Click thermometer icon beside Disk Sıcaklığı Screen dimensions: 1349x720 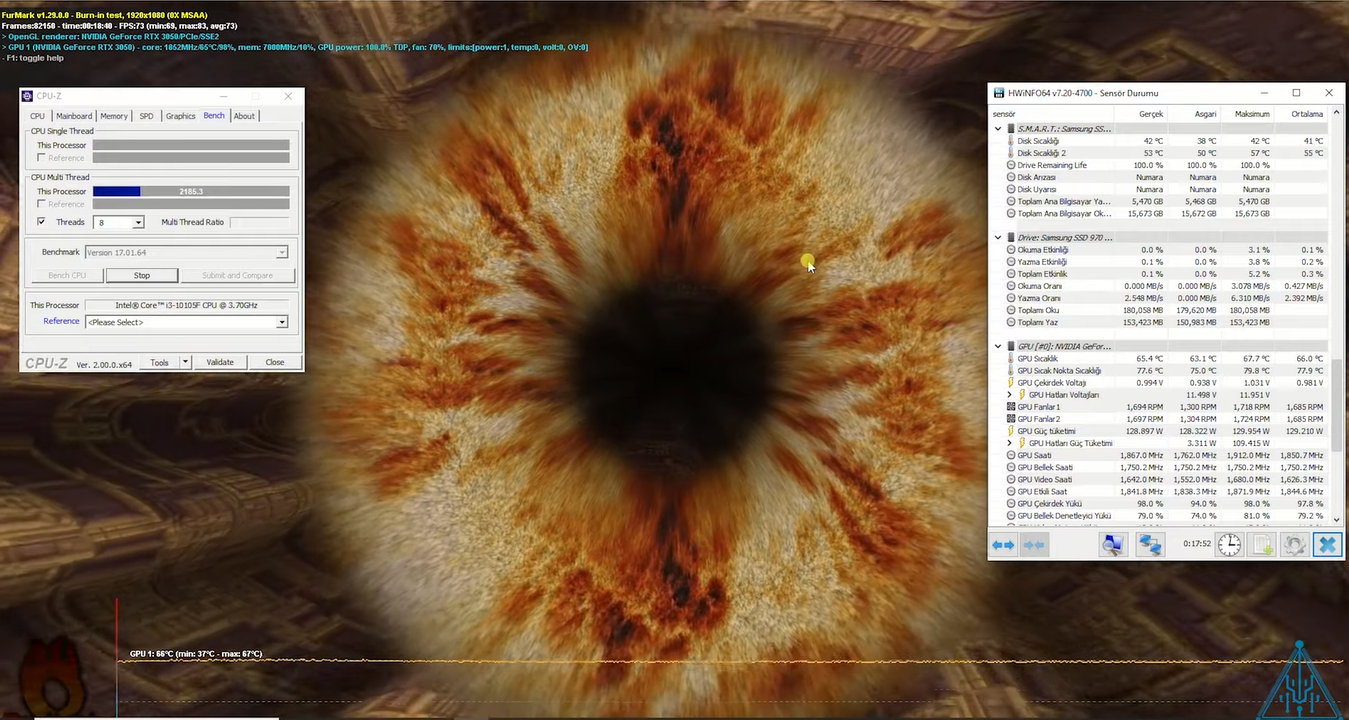(x=1011, y=141)
